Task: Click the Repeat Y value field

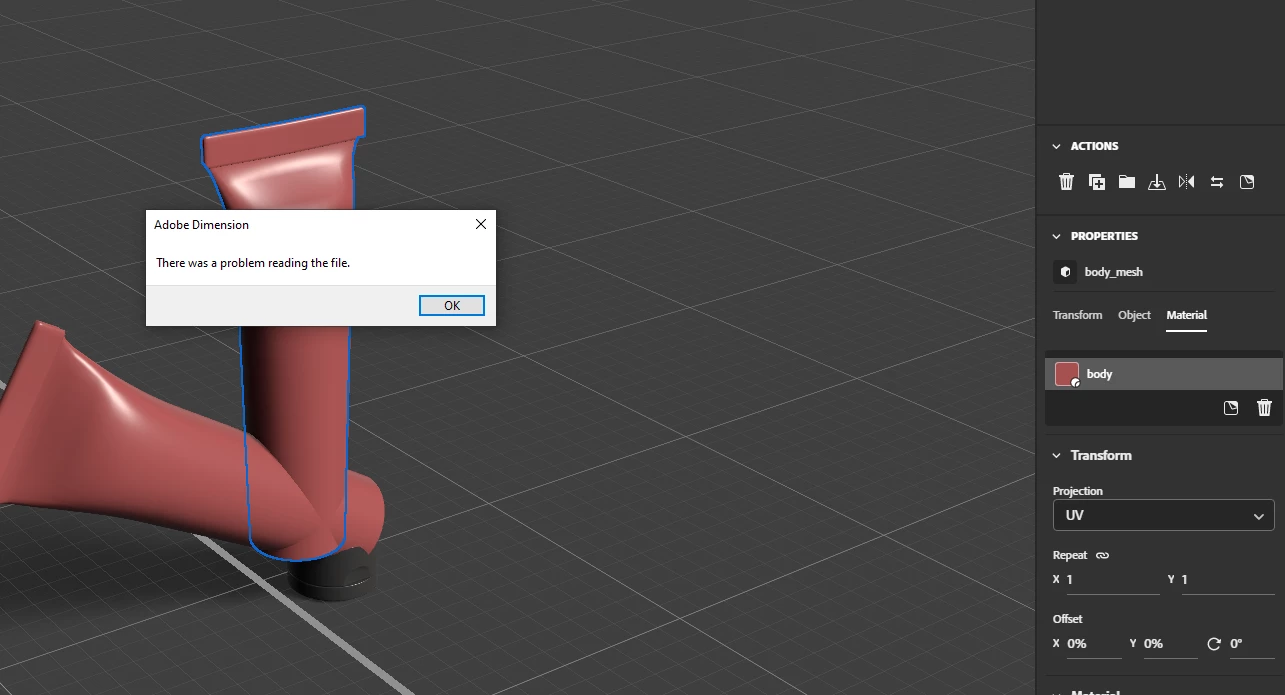Action: coord(1228,580)
